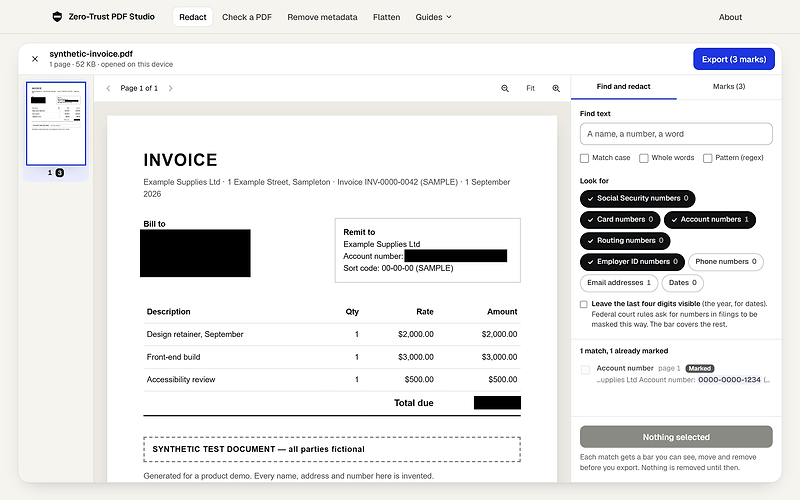The width and height of the screenshot is (800, 500).
Task: Zoom in the page view
Action: pyautogui.click(x=556, y=88)
